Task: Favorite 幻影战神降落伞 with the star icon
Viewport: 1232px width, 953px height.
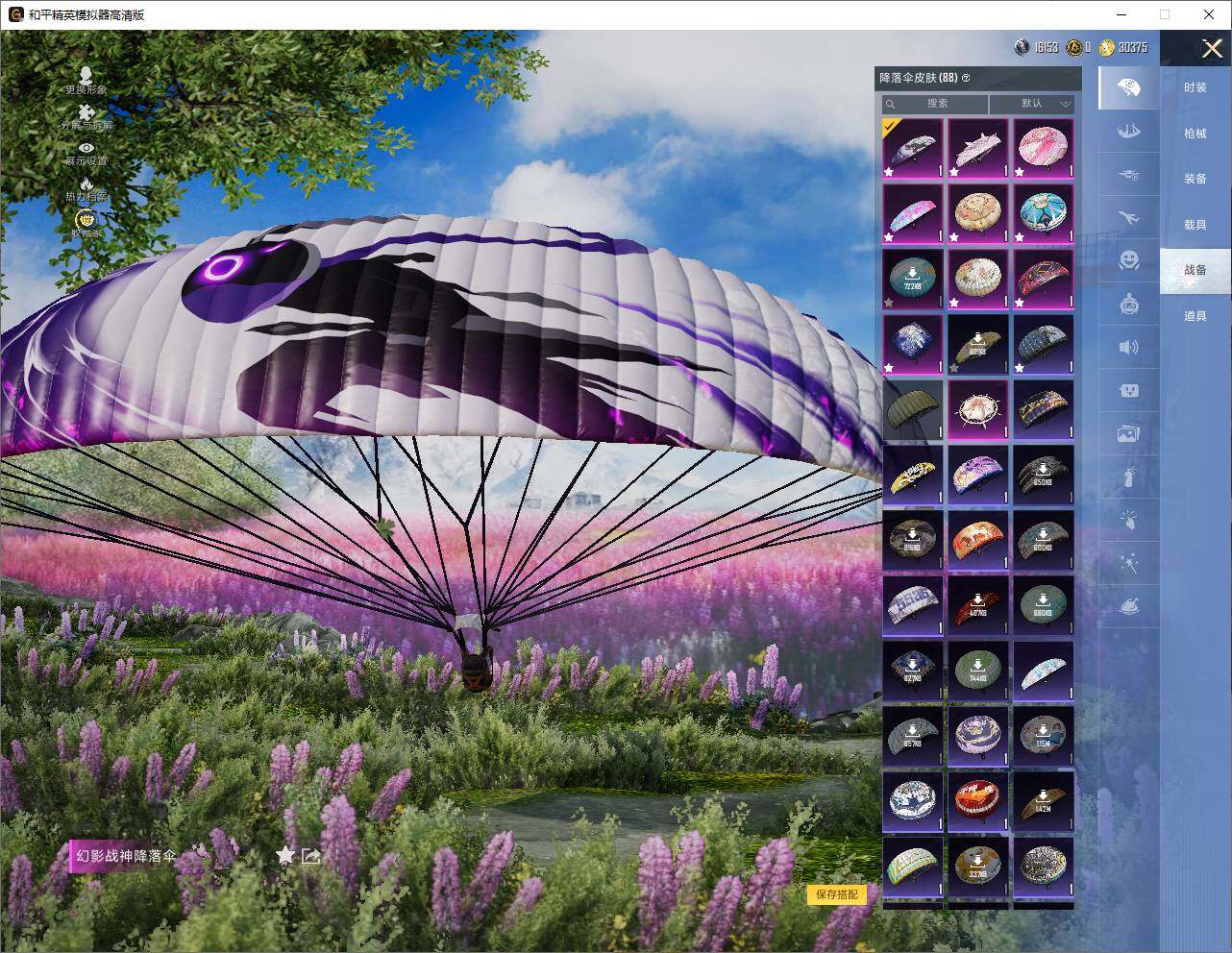Action: click(x=285, y=855)
